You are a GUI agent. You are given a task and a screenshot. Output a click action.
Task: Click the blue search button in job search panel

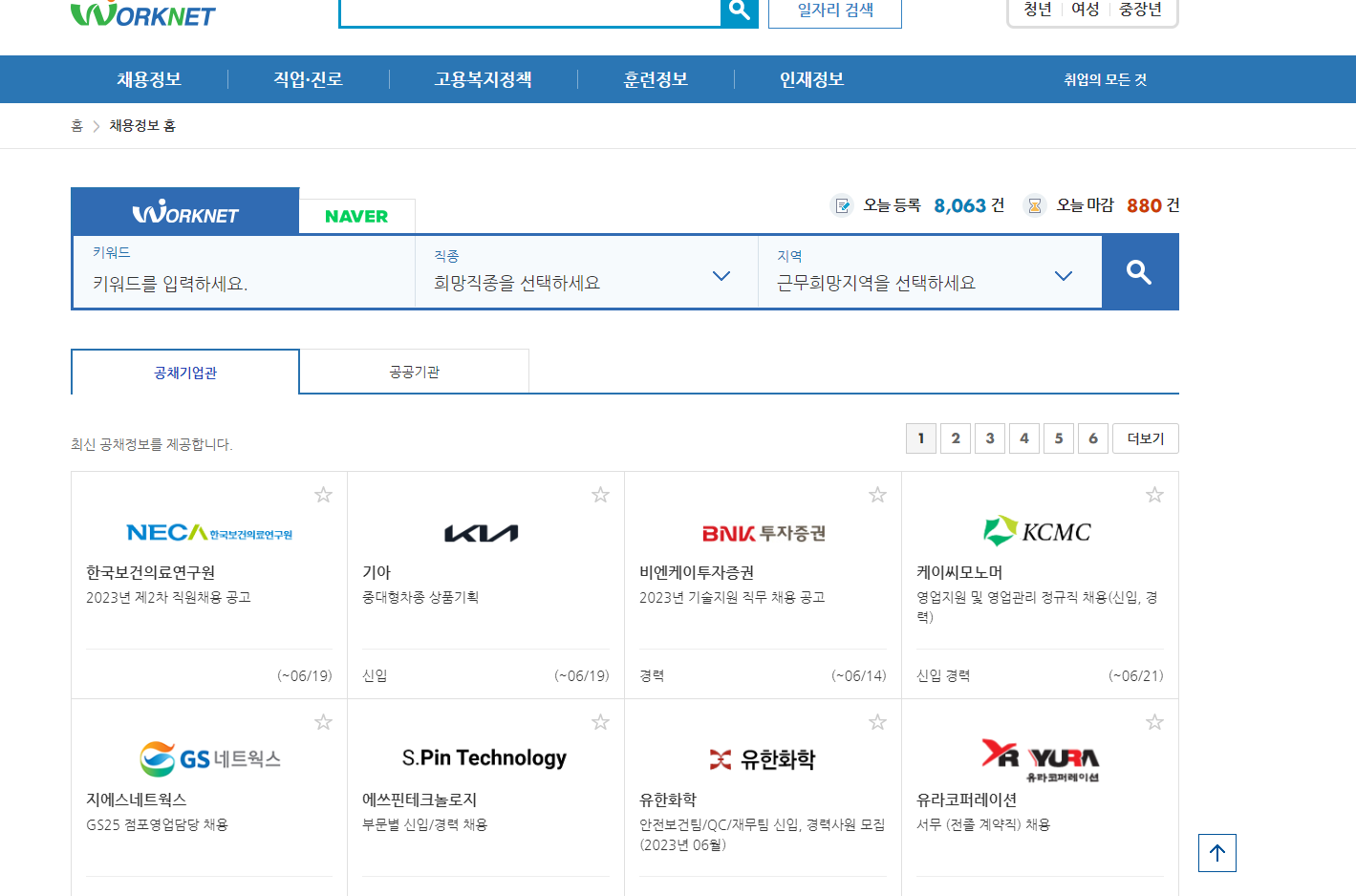point(1139,272)
